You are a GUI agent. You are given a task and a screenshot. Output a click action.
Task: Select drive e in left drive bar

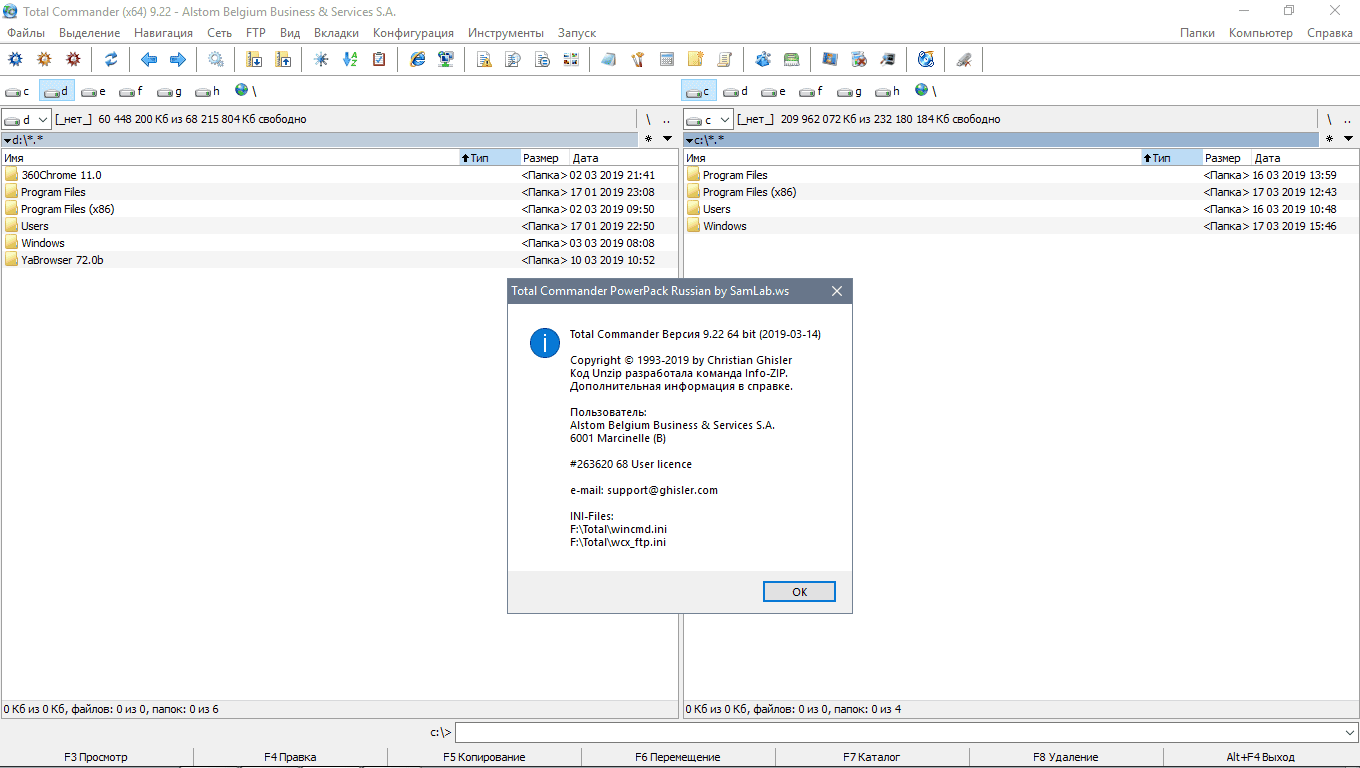coord(94,91)
